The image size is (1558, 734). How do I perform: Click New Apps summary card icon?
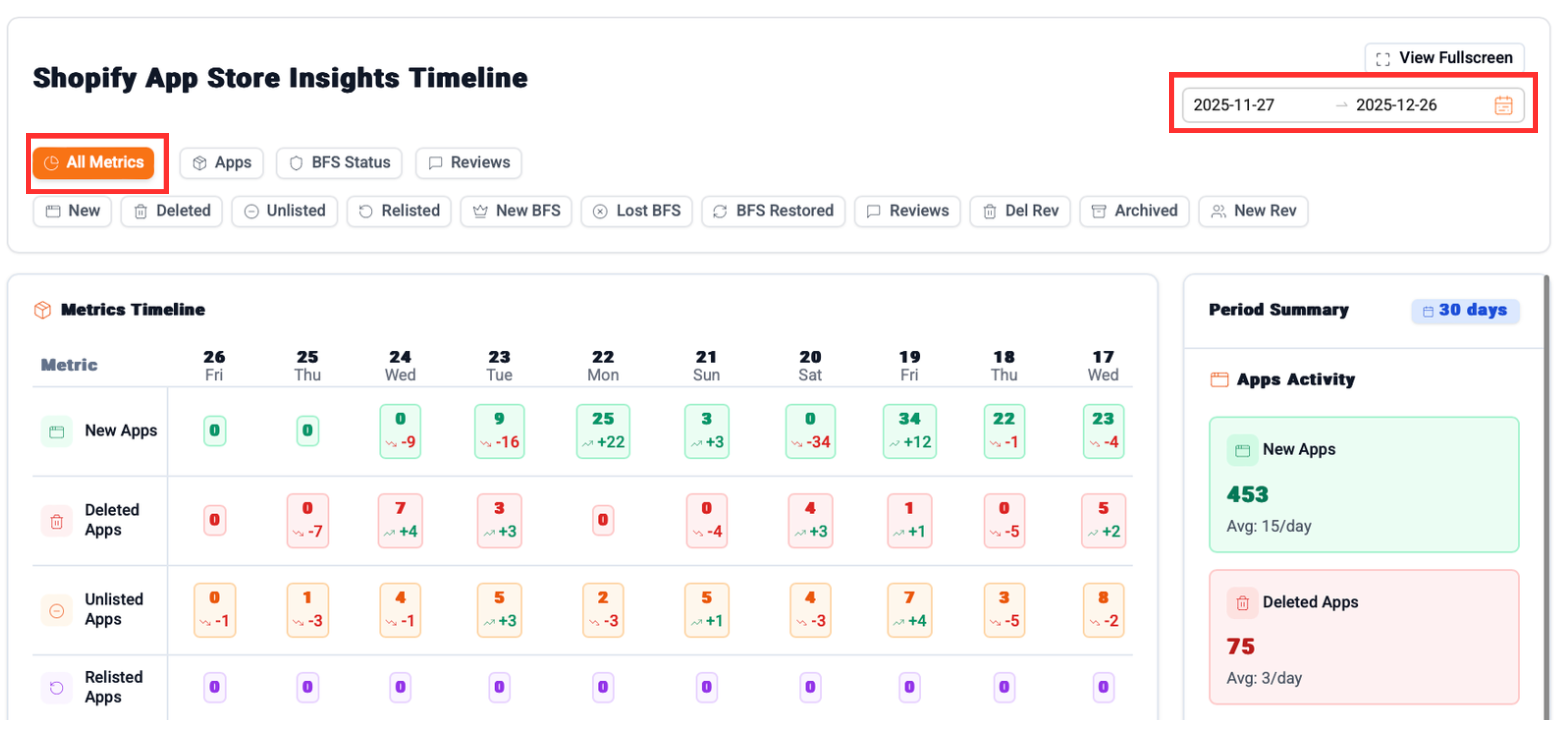pos(1242,450)
